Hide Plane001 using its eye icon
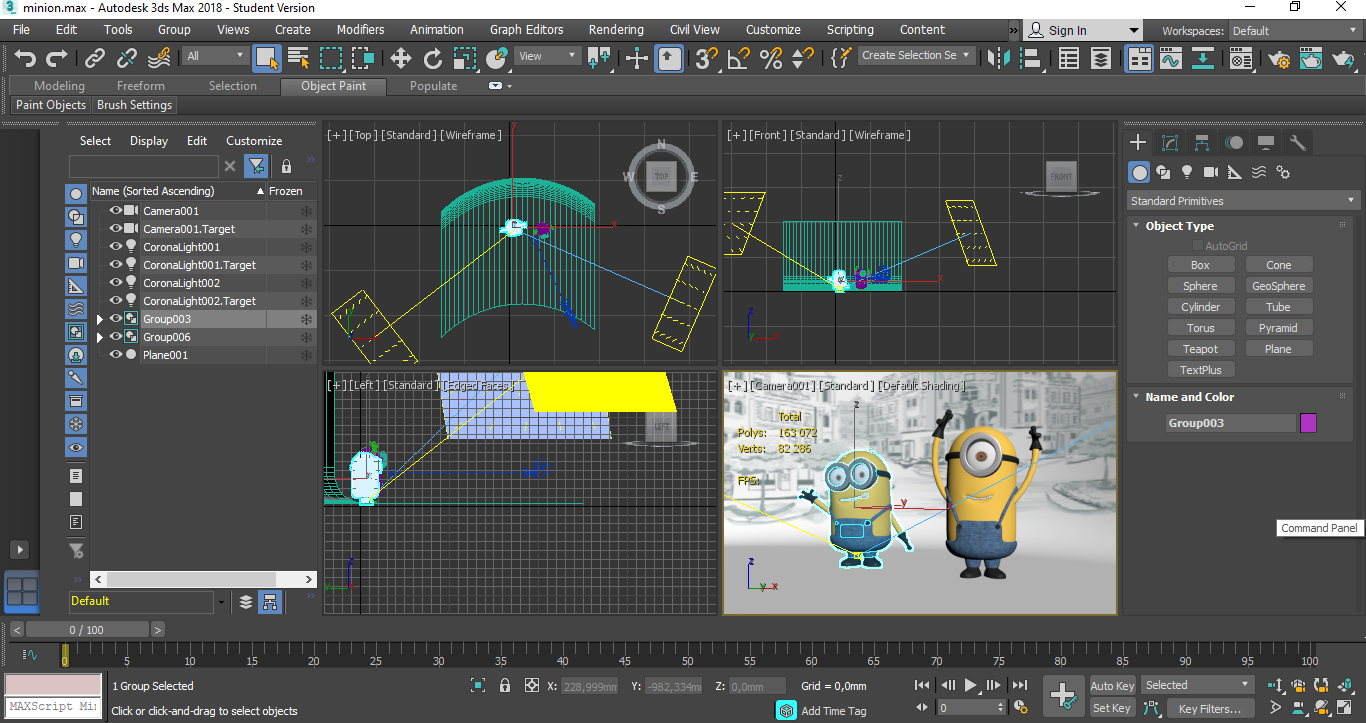 point(116,355)
